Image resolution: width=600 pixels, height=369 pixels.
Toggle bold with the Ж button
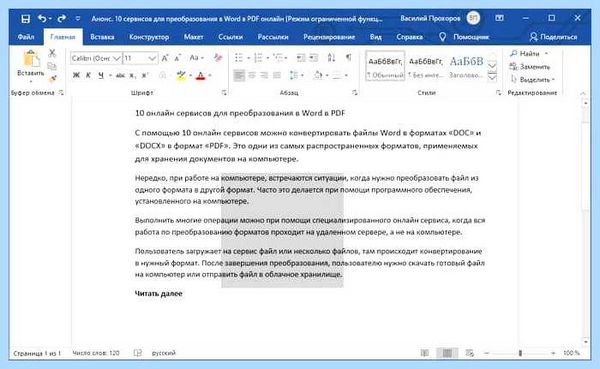coord(76,75)
